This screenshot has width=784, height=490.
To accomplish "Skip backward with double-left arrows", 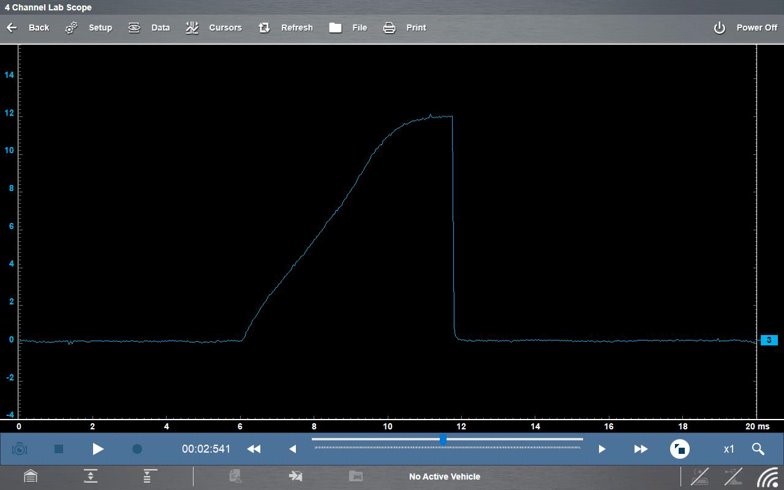I will (254, 449).
